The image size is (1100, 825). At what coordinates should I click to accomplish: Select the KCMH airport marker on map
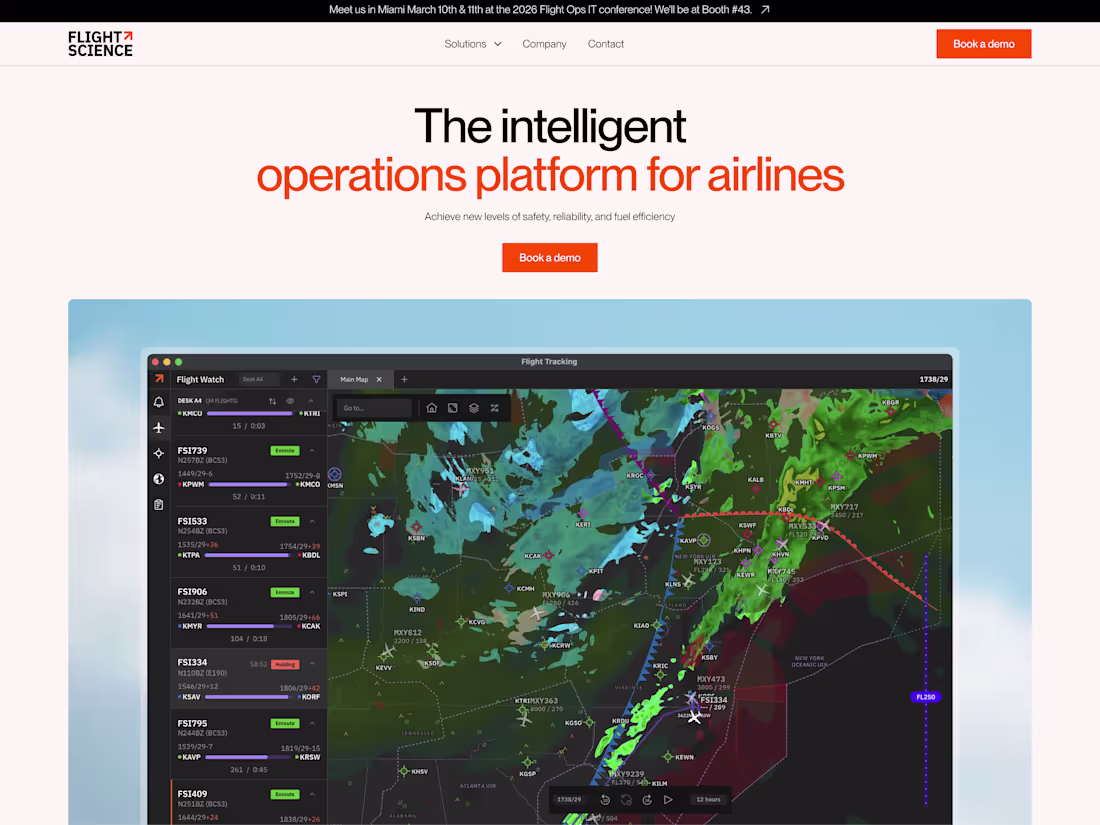510,588
